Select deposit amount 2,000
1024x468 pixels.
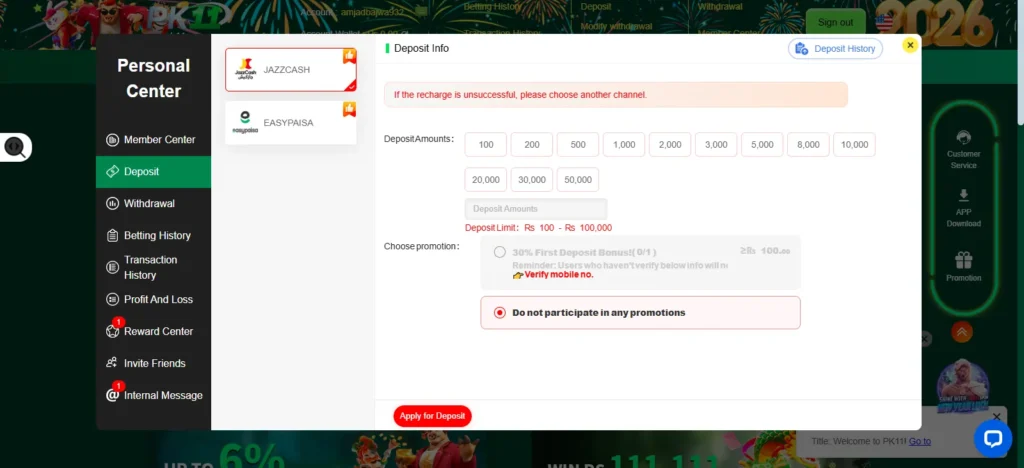point(670,145)
